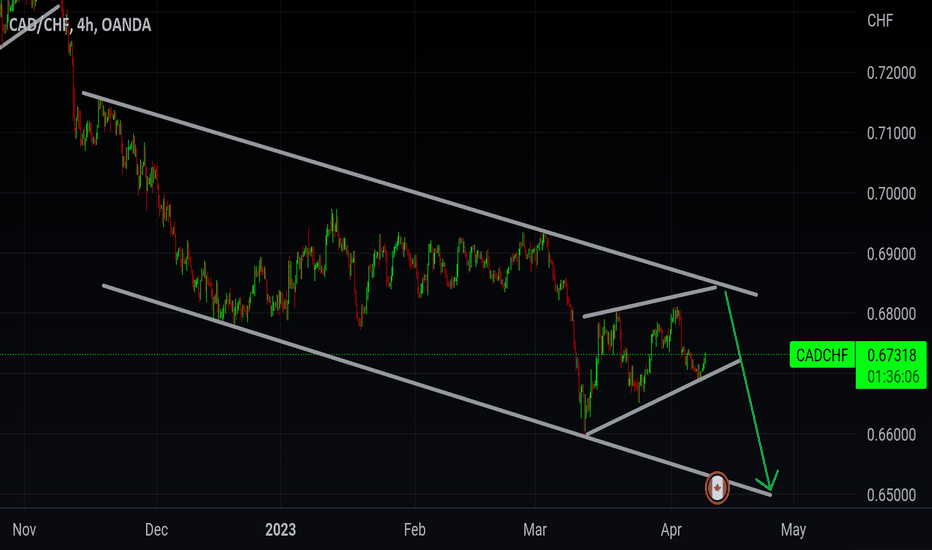Click the 0.72000 price axis level

click(891, 73)
